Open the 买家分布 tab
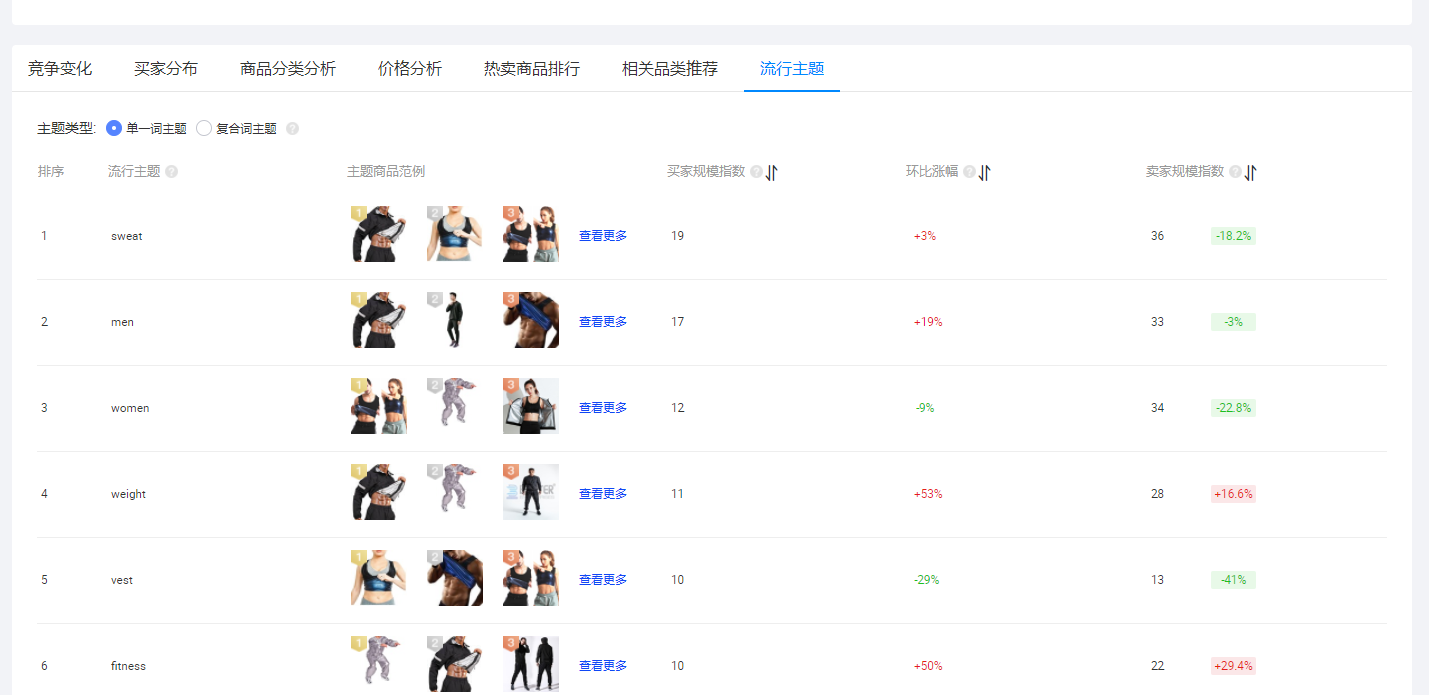 (166, 68)
